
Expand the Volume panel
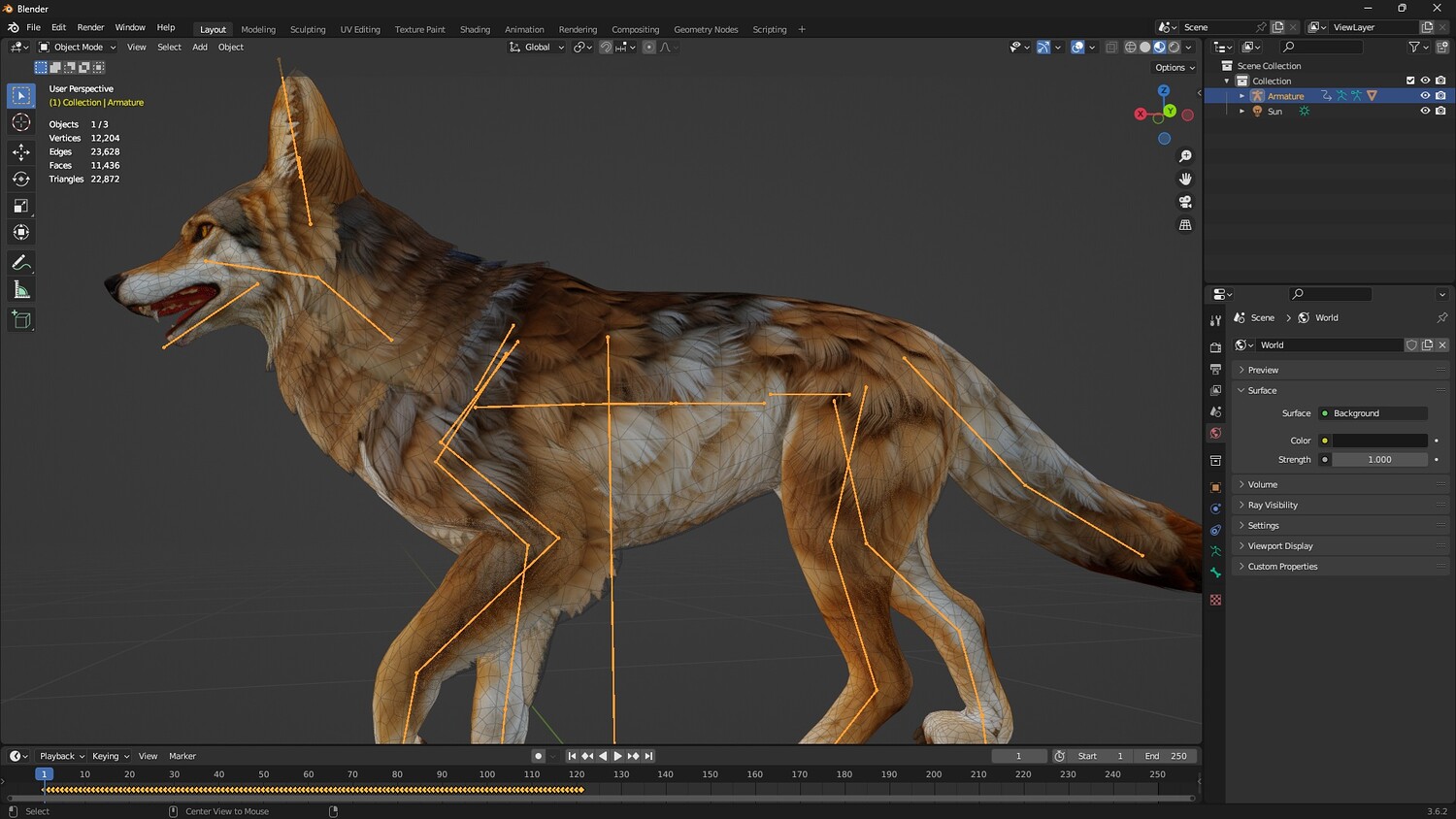[x=1262, y=484]
